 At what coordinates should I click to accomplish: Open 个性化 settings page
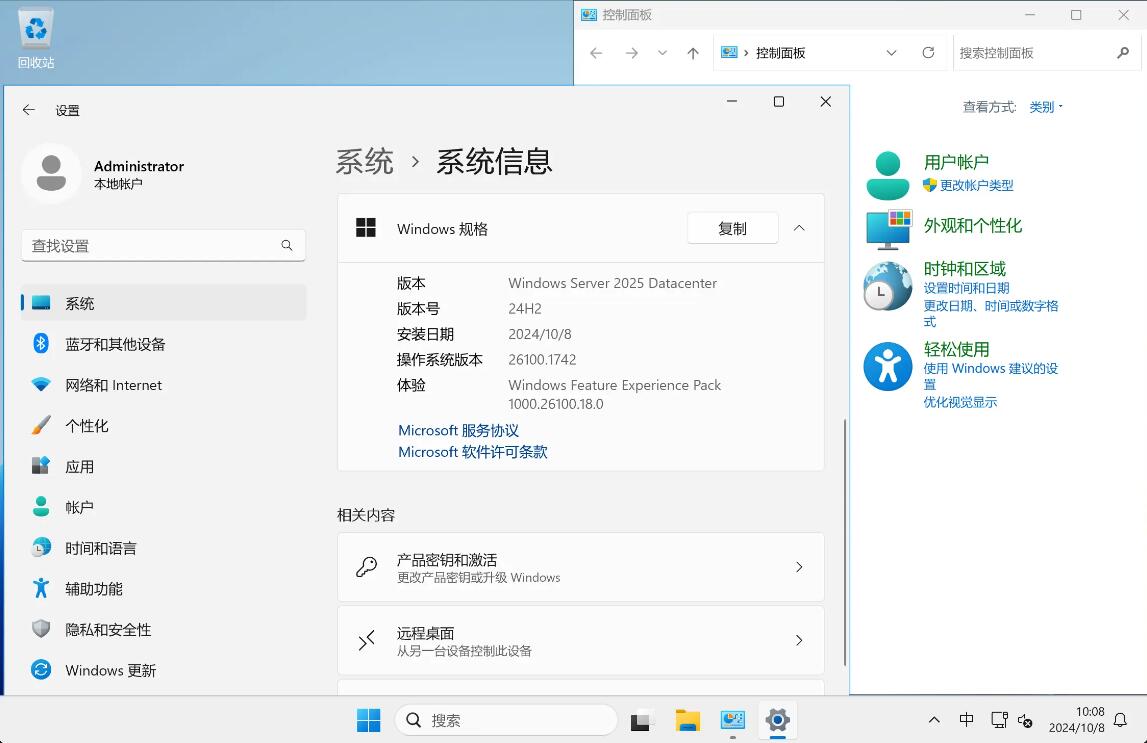point(163,426)
